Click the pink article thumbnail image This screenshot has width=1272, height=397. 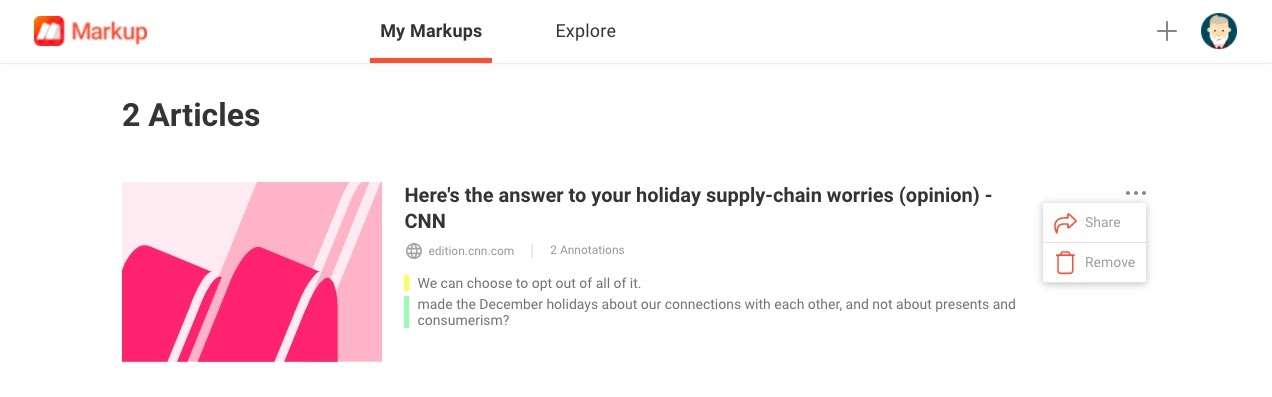[252, 272]
